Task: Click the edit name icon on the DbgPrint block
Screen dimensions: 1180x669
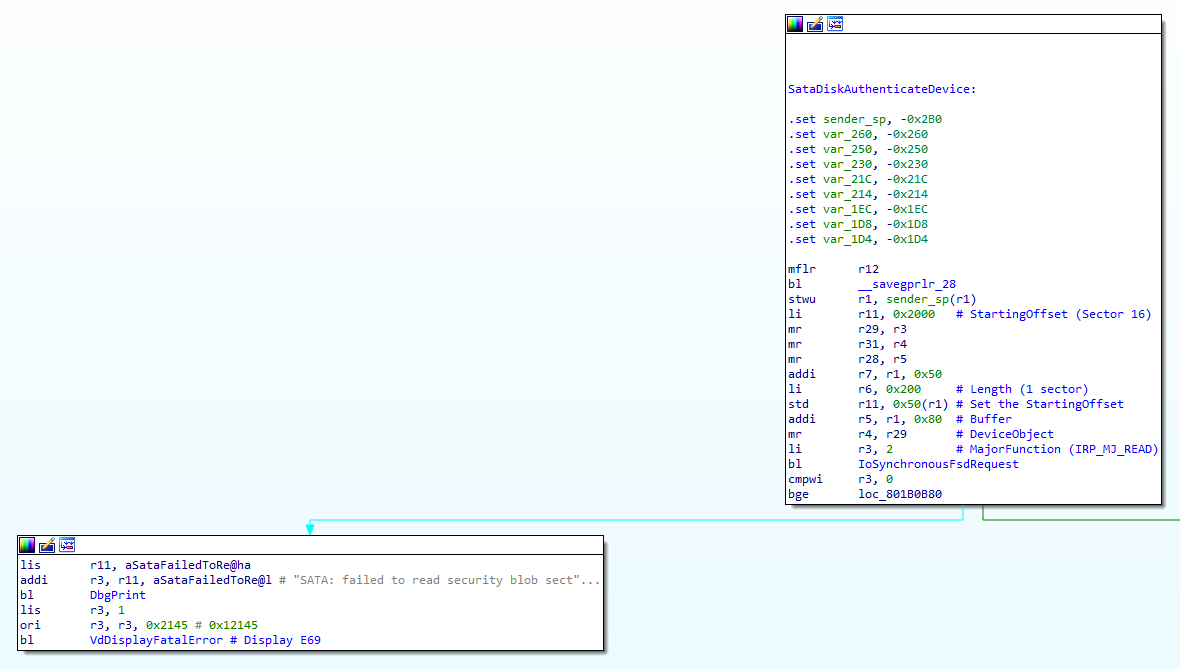Action: point(47,545)
